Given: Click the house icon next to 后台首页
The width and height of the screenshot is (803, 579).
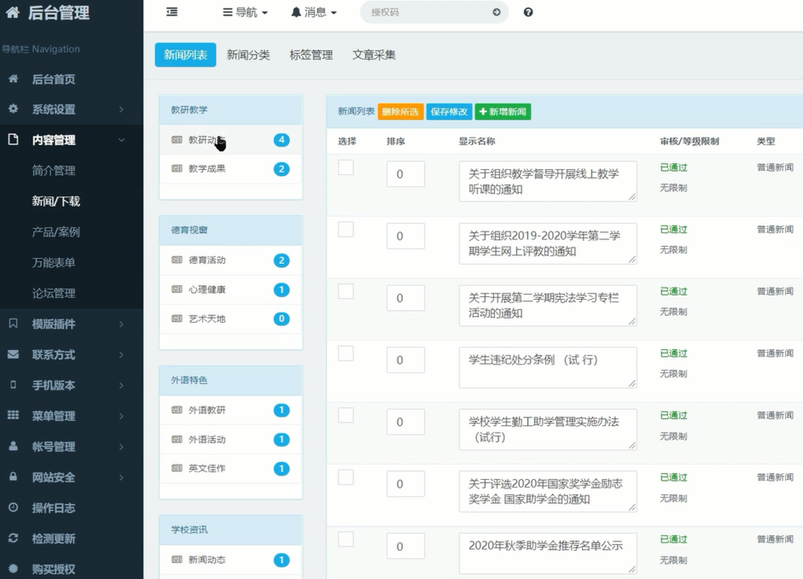Looking at the screenshot, I should click(13, 79).
